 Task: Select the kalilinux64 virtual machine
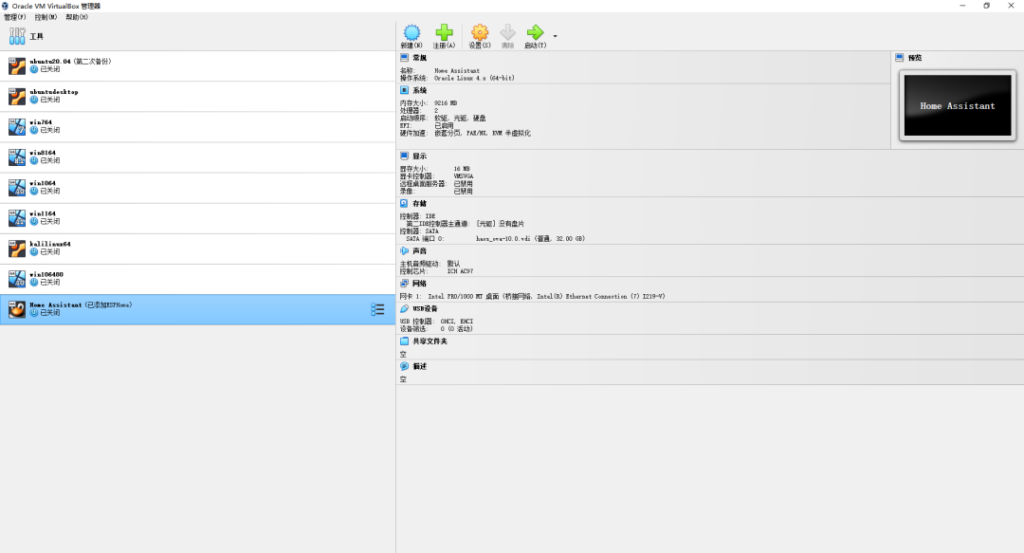pos(197,248)
